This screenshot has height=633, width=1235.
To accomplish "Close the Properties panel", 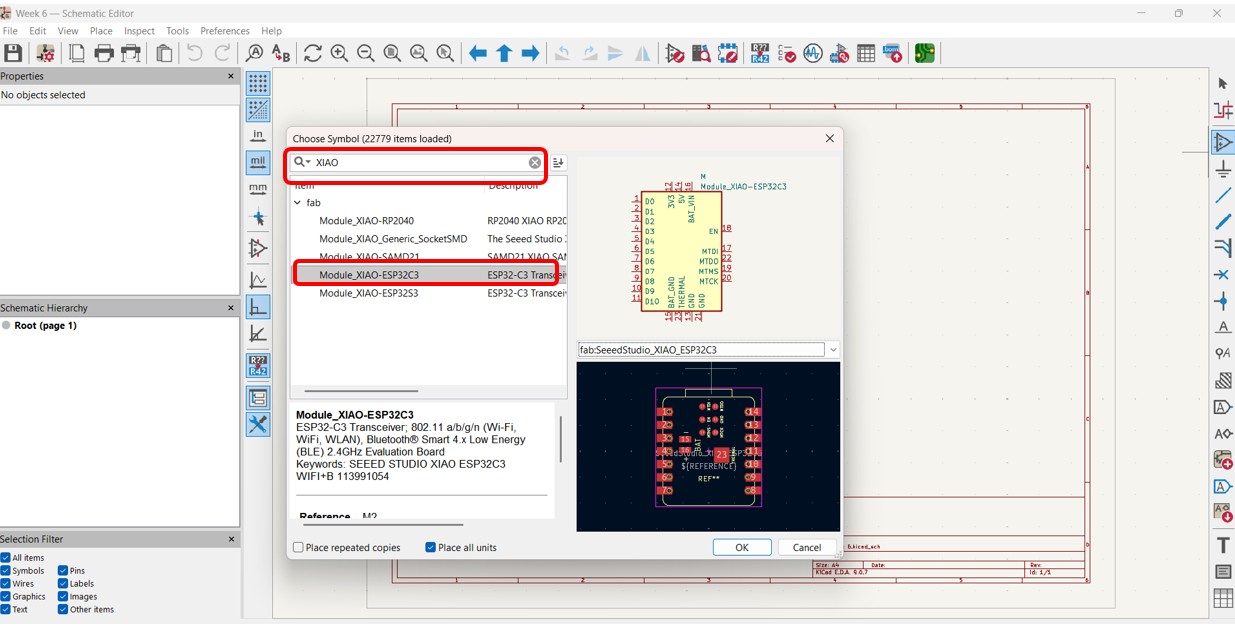I will click(231, 76).
